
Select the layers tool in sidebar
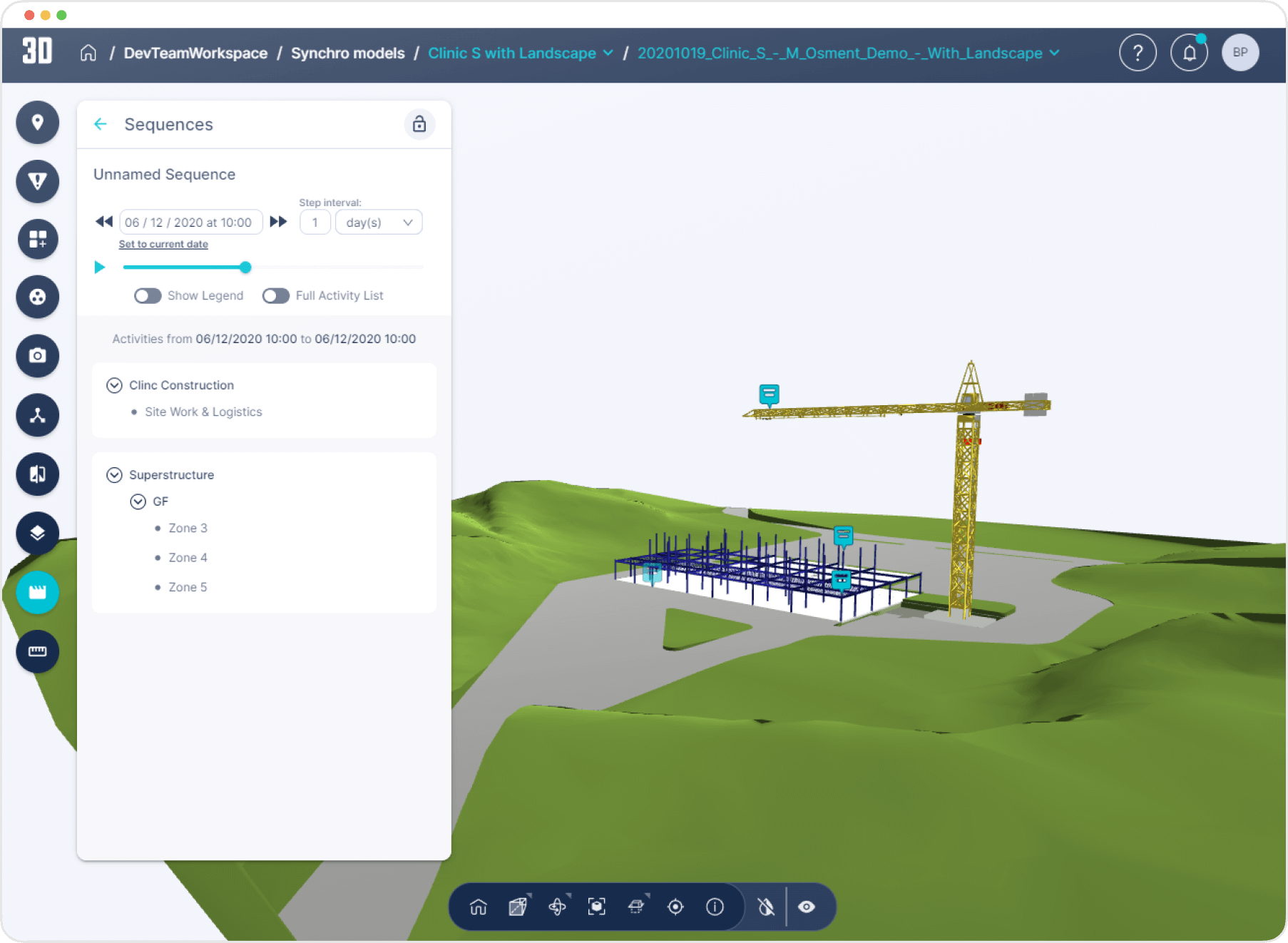point(38,533)
